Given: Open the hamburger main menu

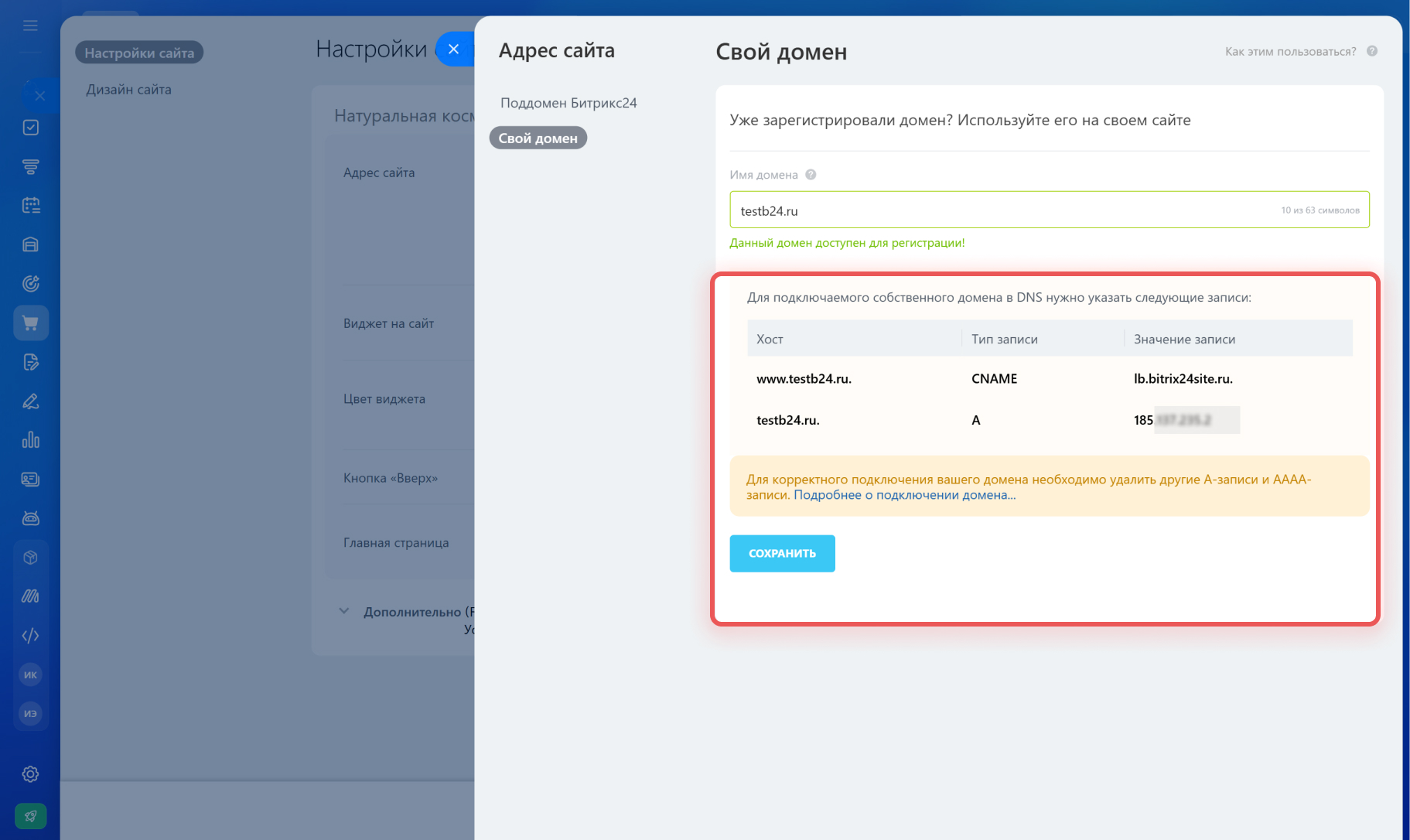Looking at the screenshot, I should pyautogui.click(x=30, y=26).
